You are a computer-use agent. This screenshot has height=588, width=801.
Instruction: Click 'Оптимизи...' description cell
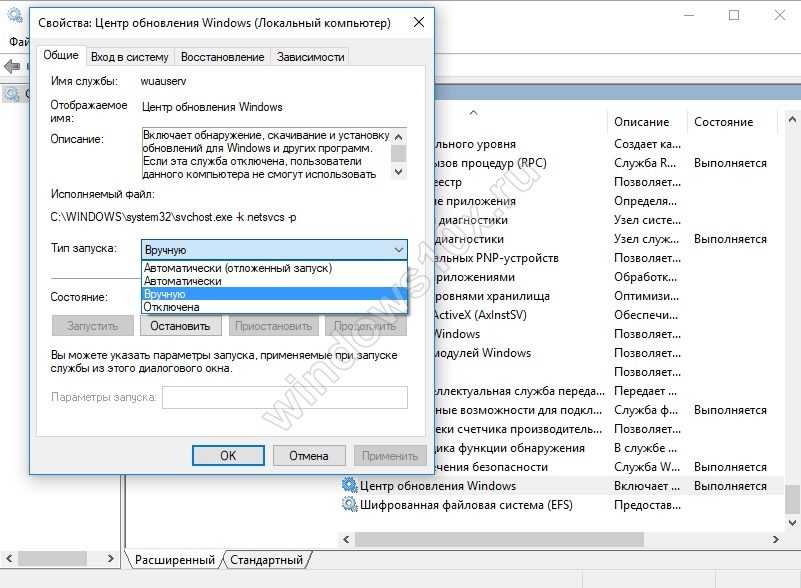pyautogui.click(x=646, y=296)
